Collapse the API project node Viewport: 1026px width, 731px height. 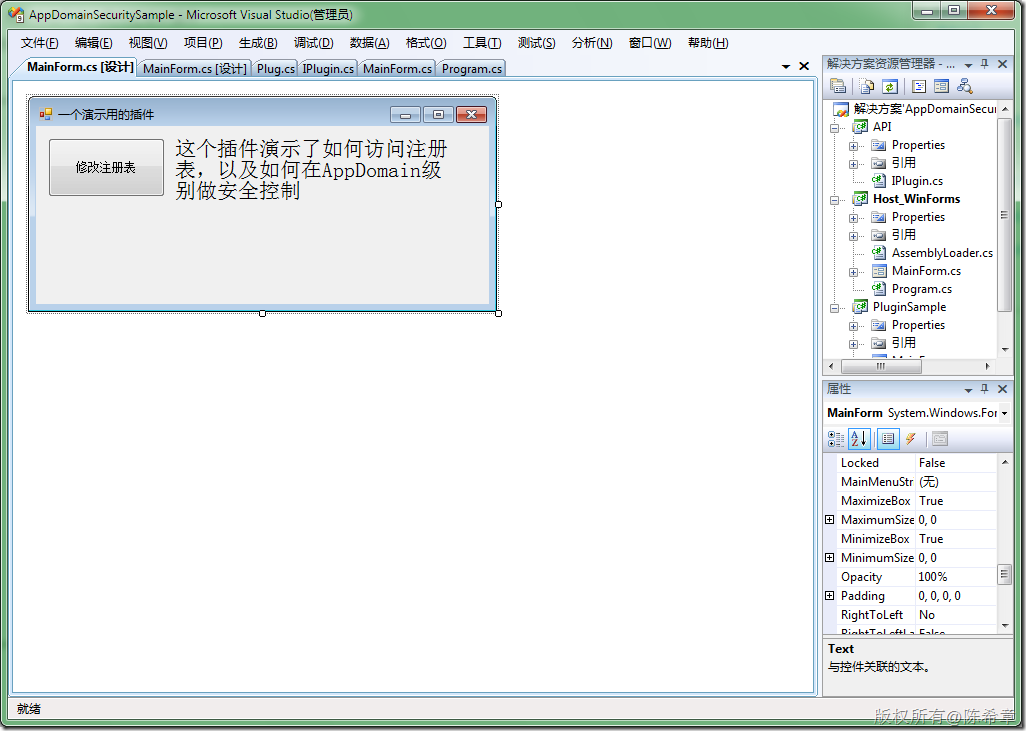[834, 128]
